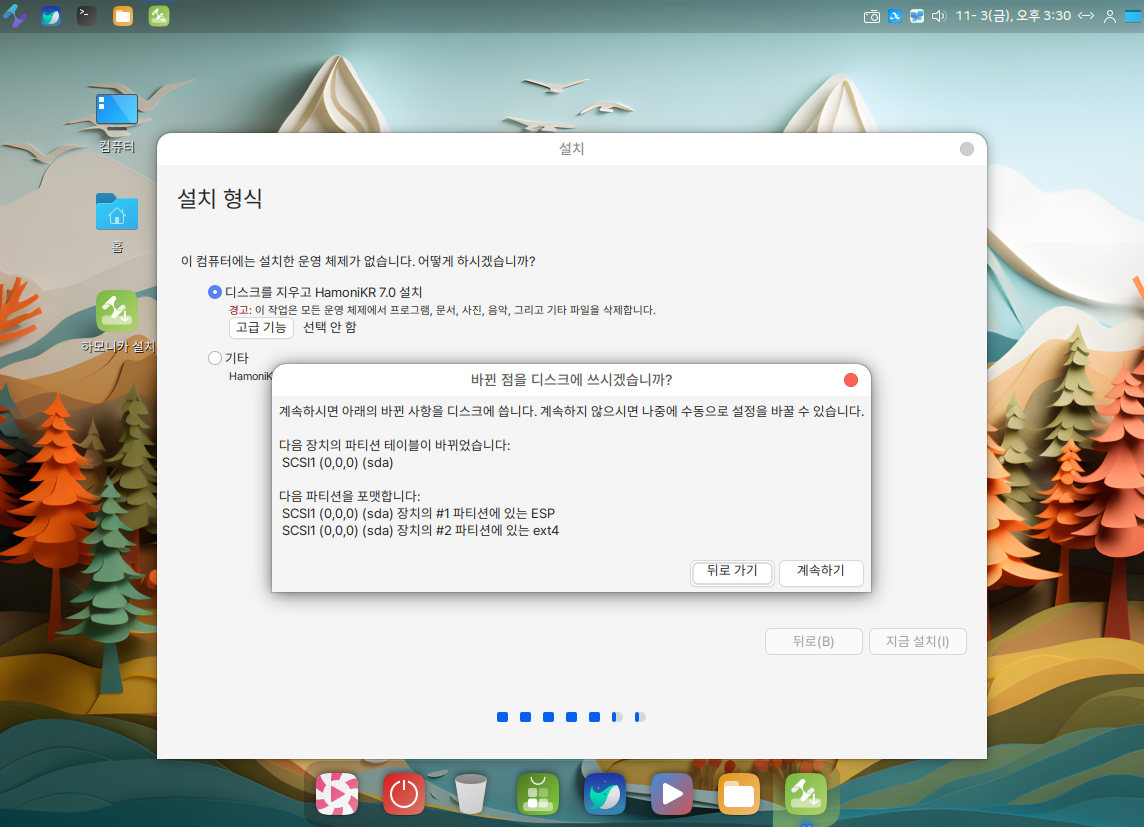Open the file manager from top panel
The width and height of the screenshot is (1144, 827).
pyautogui.click(x=123, y=15)
